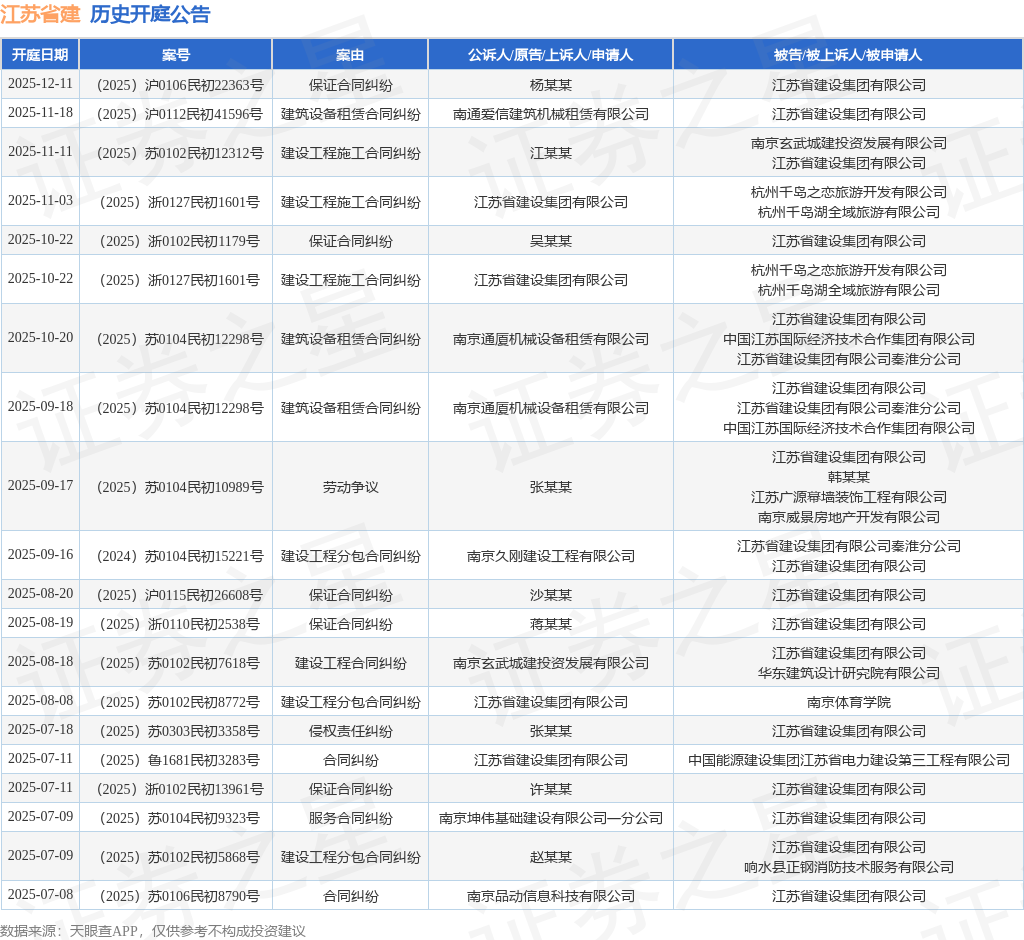
Task: Select case number (2024)苏0104民初15221号
Action: click(x=180, y=557)
